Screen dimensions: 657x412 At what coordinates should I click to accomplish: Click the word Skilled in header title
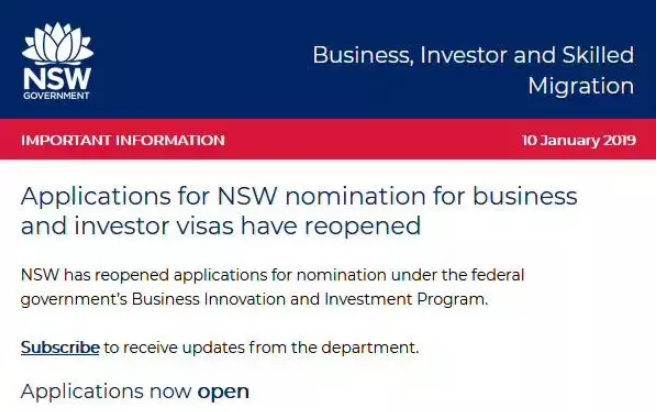[598, 55]
